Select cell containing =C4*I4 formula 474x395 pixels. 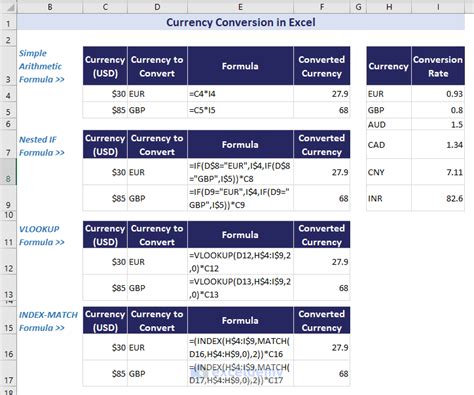[x=240, y=94]
